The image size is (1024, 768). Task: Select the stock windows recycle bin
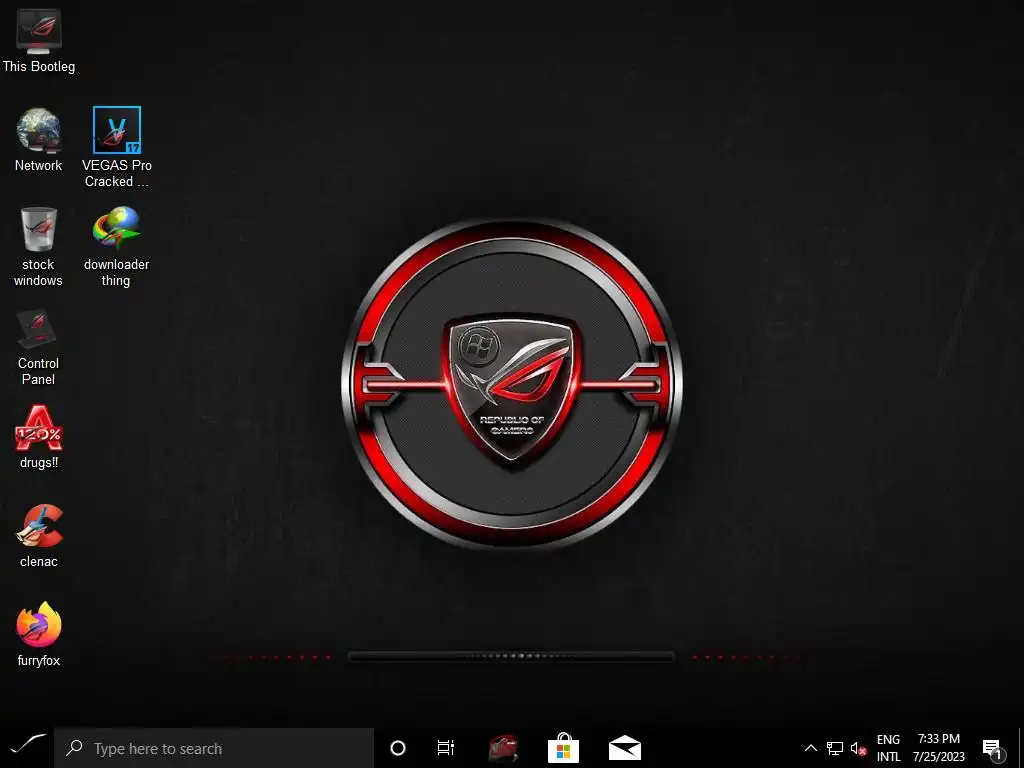coord(39,247)
